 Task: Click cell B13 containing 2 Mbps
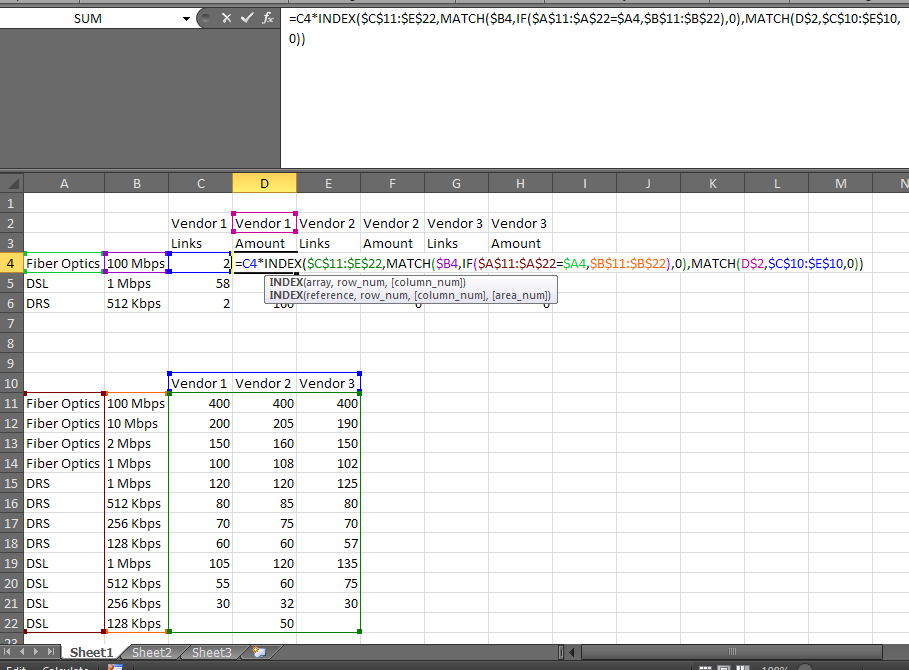tap(137, 443)
